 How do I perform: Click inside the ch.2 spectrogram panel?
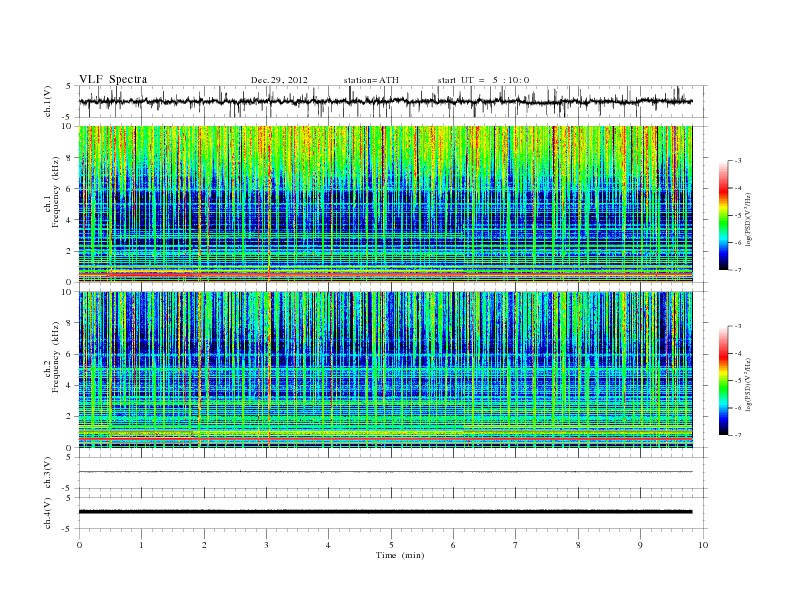385,370
